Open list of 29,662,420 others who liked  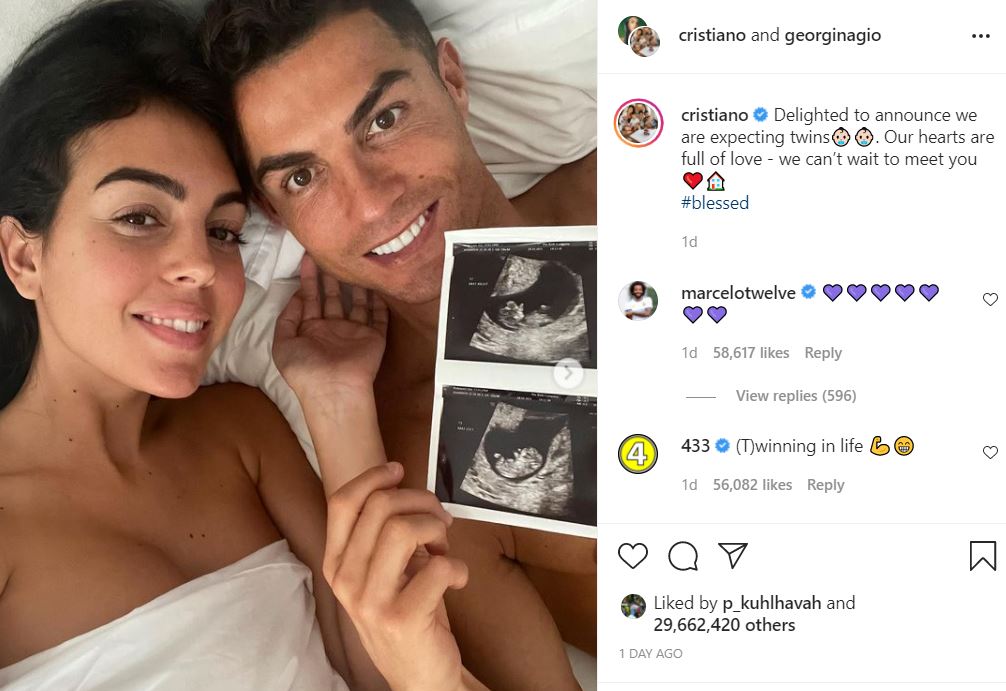pyautogui.click(x=724, y=625)
